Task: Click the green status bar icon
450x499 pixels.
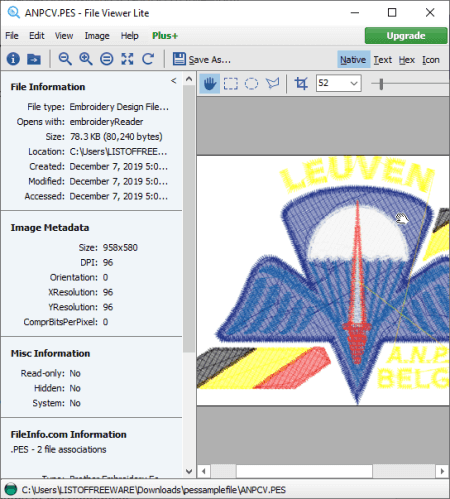Action: point(11,489)
